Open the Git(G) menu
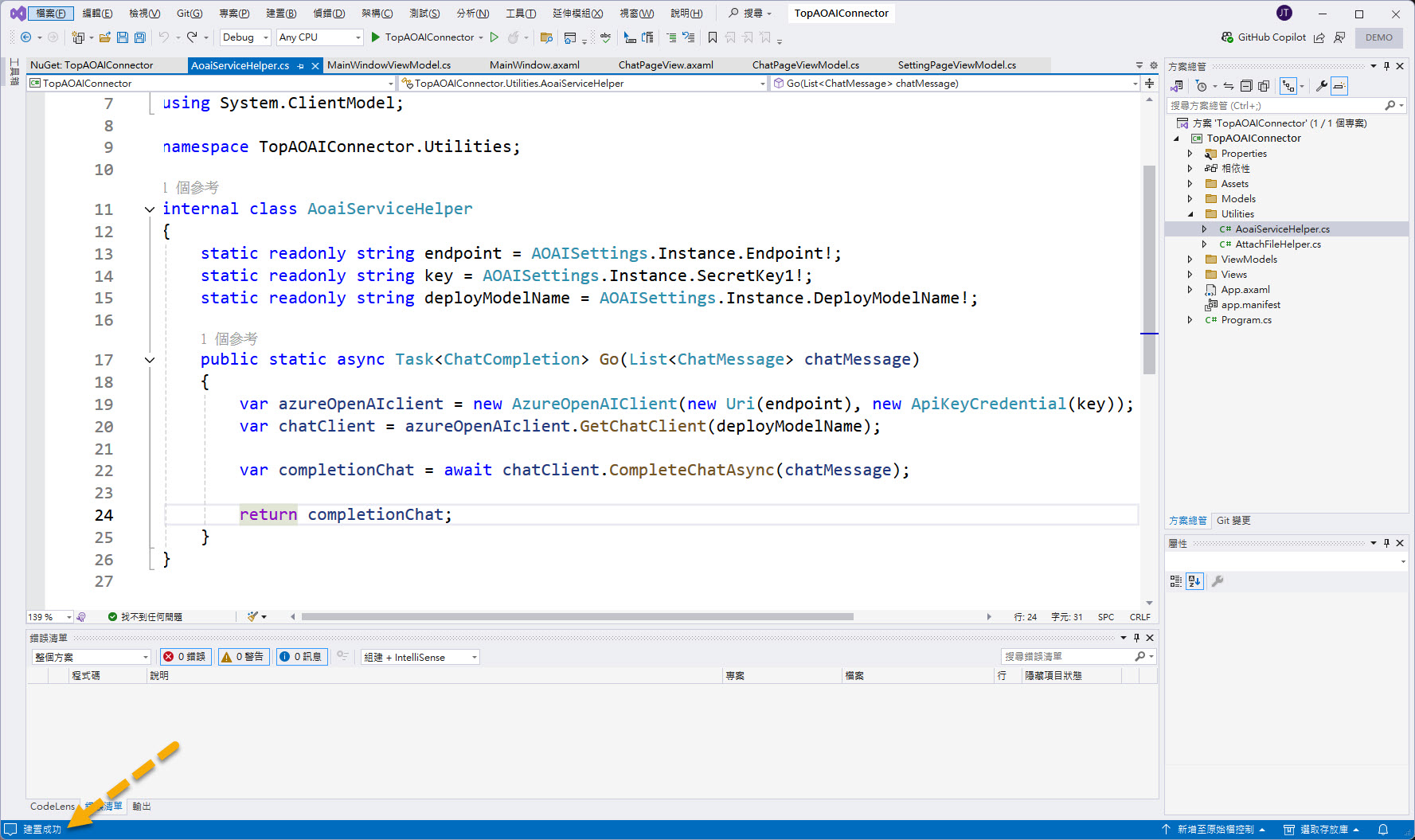The width and height of the screenshot is (1415, 840). point(190,13)
